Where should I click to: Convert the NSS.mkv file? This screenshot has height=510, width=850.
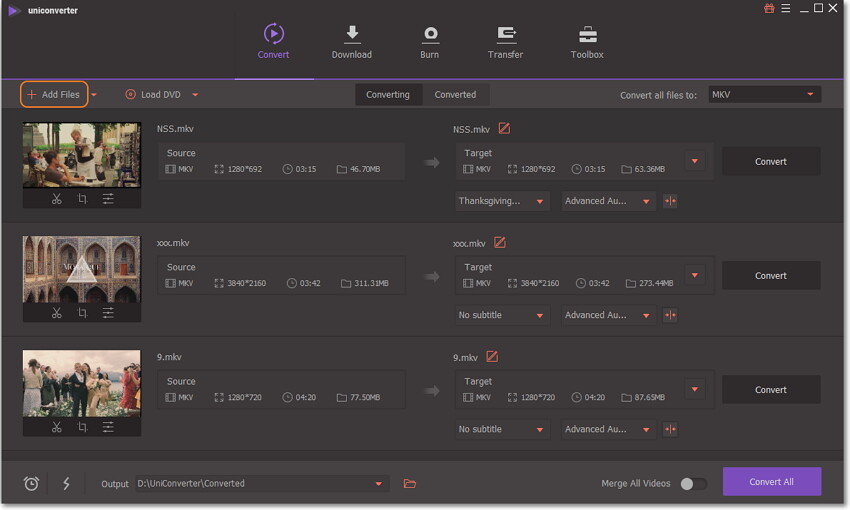[x=771, y=162]
